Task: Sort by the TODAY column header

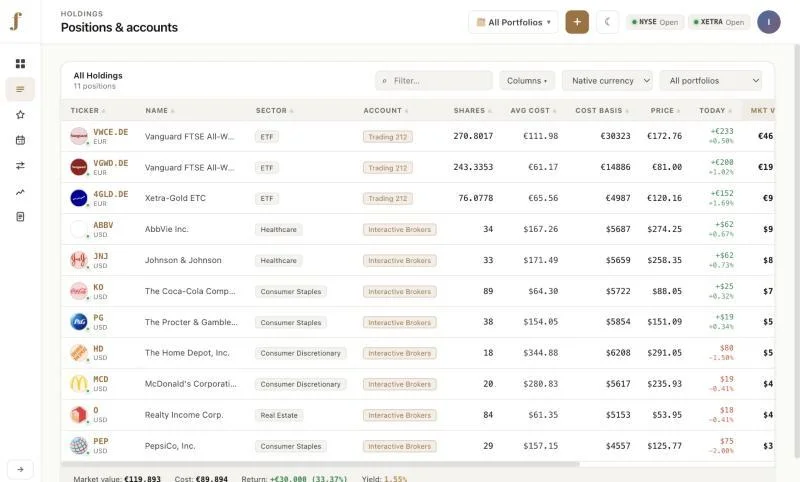Action: click(x=715, y=110)
